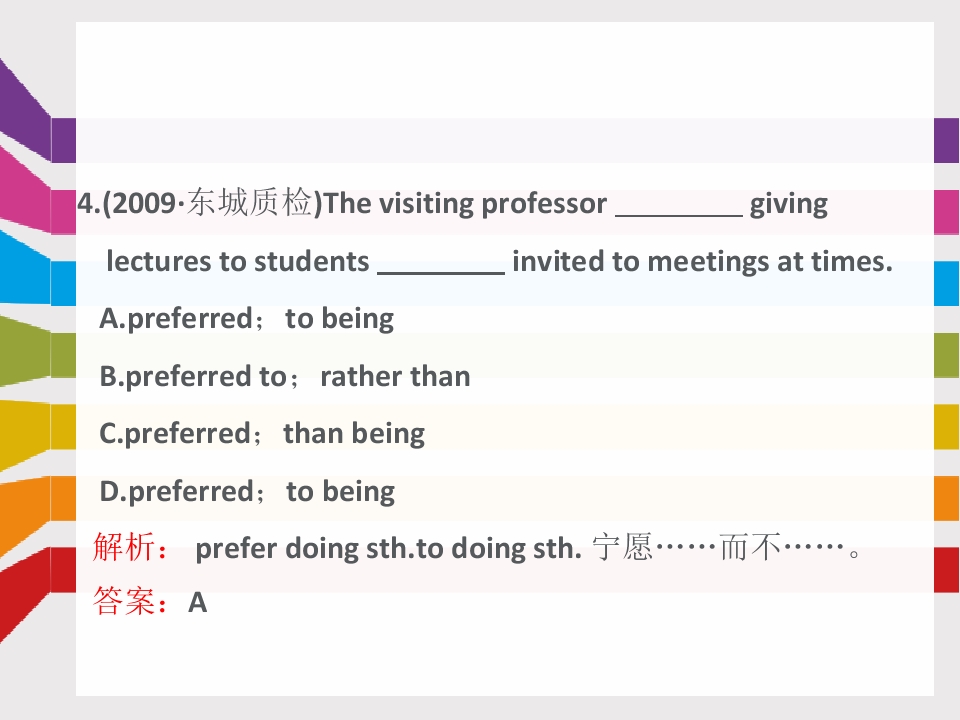
Task: Click the olive green block on left
Action: 63,355
